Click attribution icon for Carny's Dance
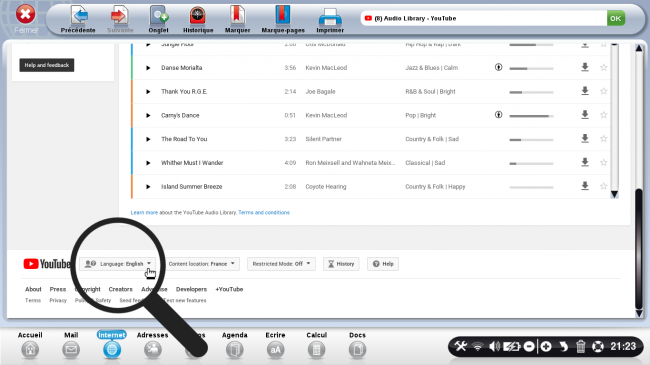The image size is (650, 365). [499, 115]
